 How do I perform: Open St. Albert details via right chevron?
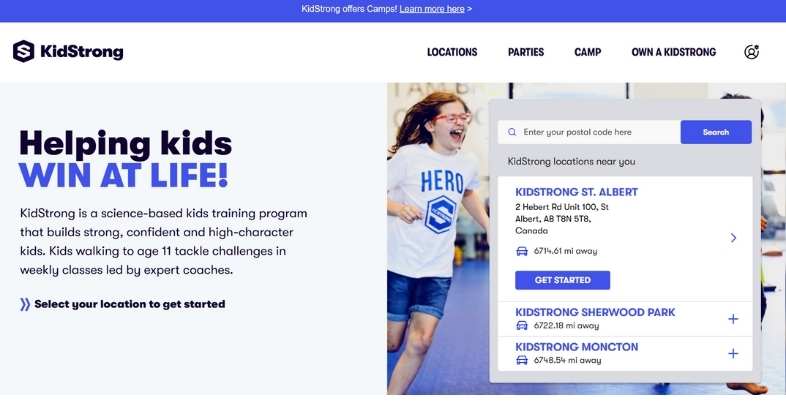click(x=733, y=238)
